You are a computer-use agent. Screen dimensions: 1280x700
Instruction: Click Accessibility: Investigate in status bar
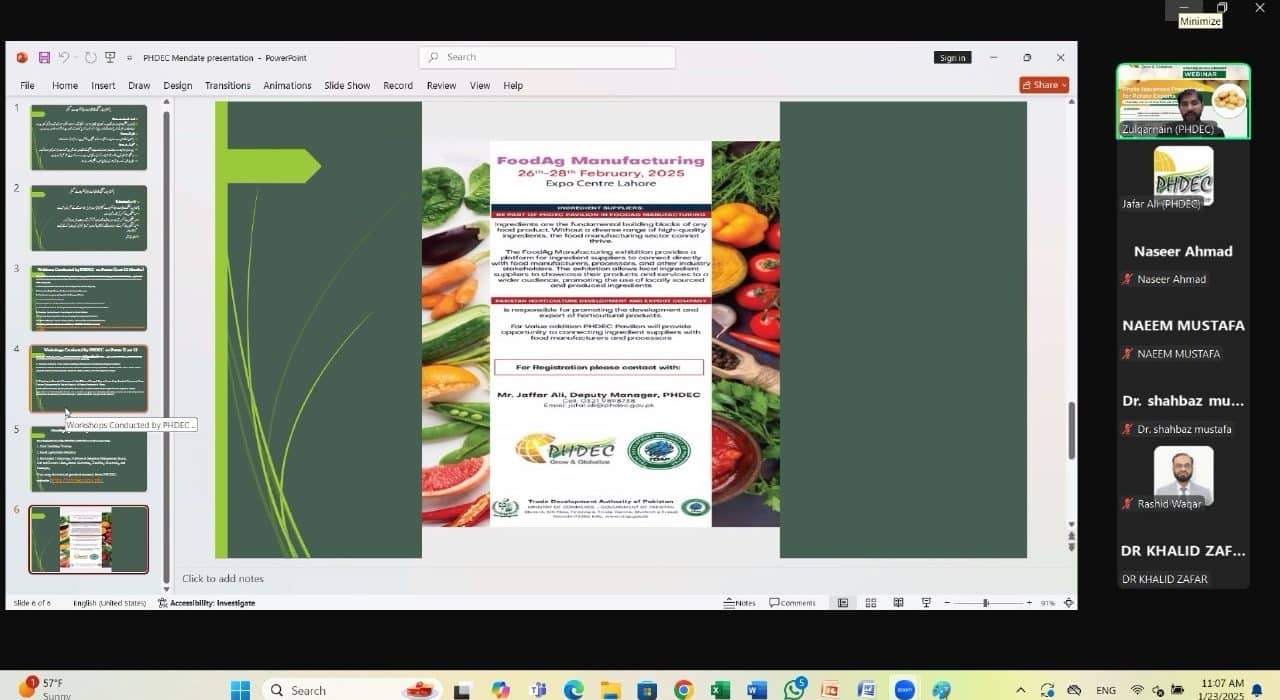click(x=207, y=603)
